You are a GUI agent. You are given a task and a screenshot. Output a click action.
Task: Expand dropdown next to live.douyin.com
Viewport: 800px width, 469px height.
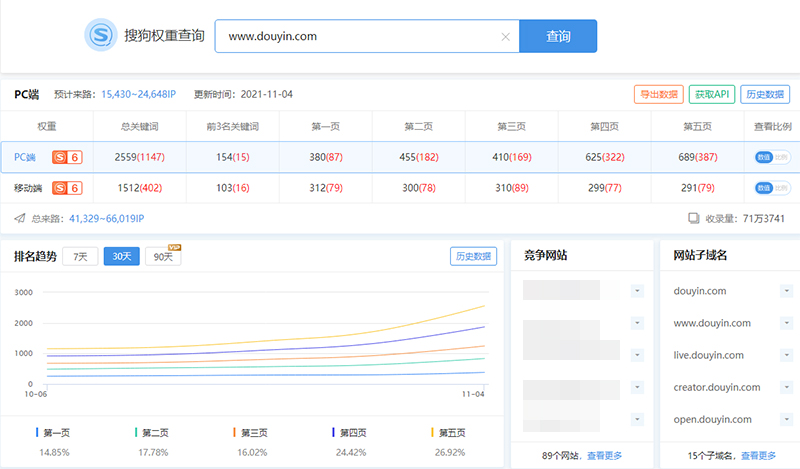(786, 355)
